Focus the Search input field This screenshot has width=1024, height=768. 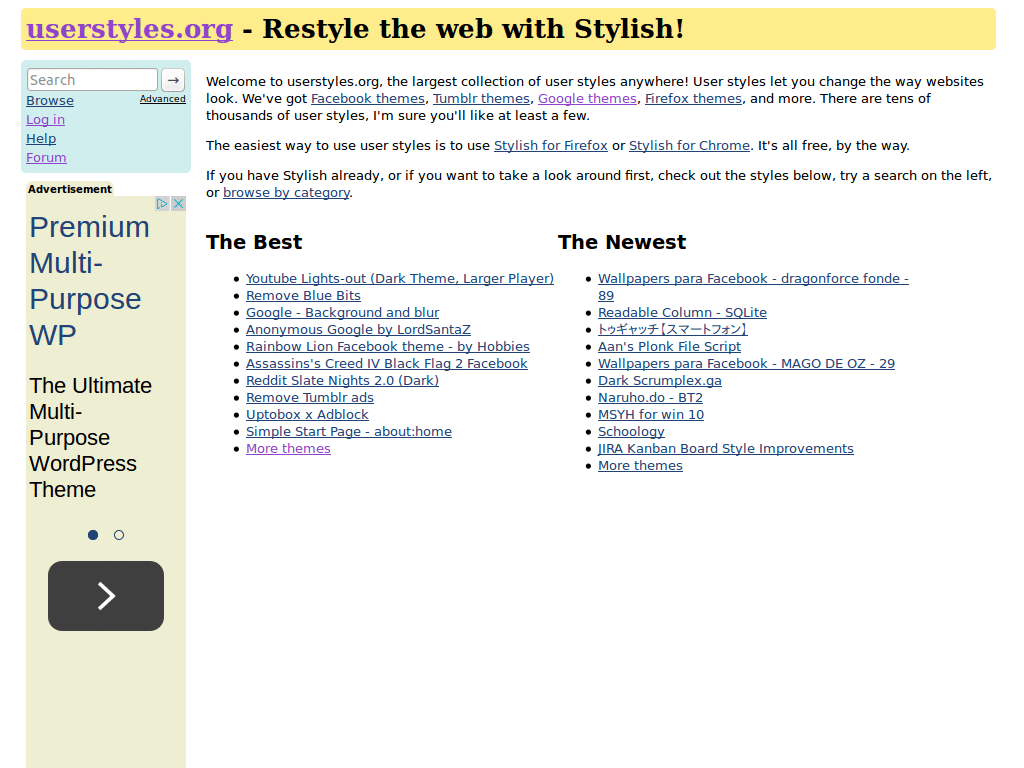pyautogui.click(x=92, y=80)
